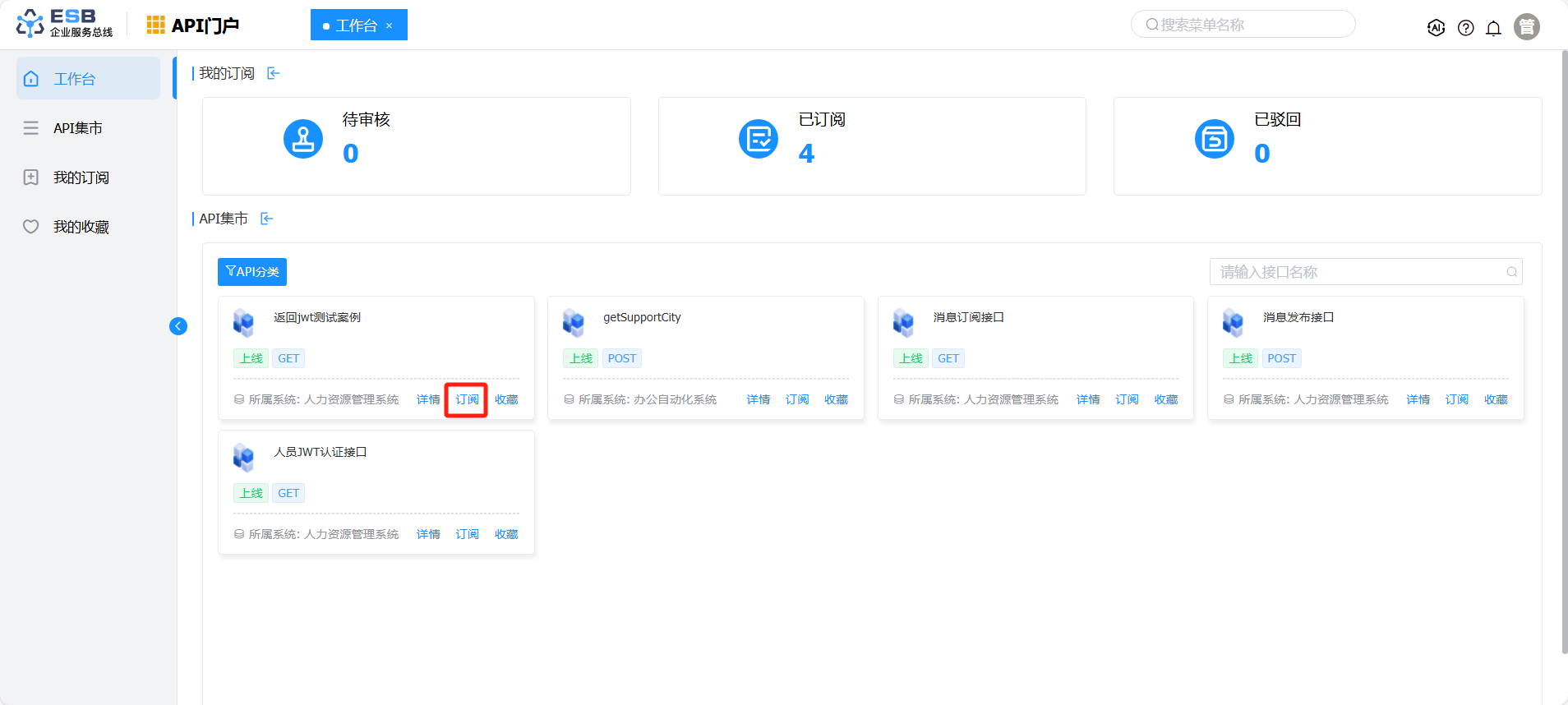This screenshot has width=1568, height=705.
Task: Click the 待审核 stamp icon
Action: click(x=303, y=139)
